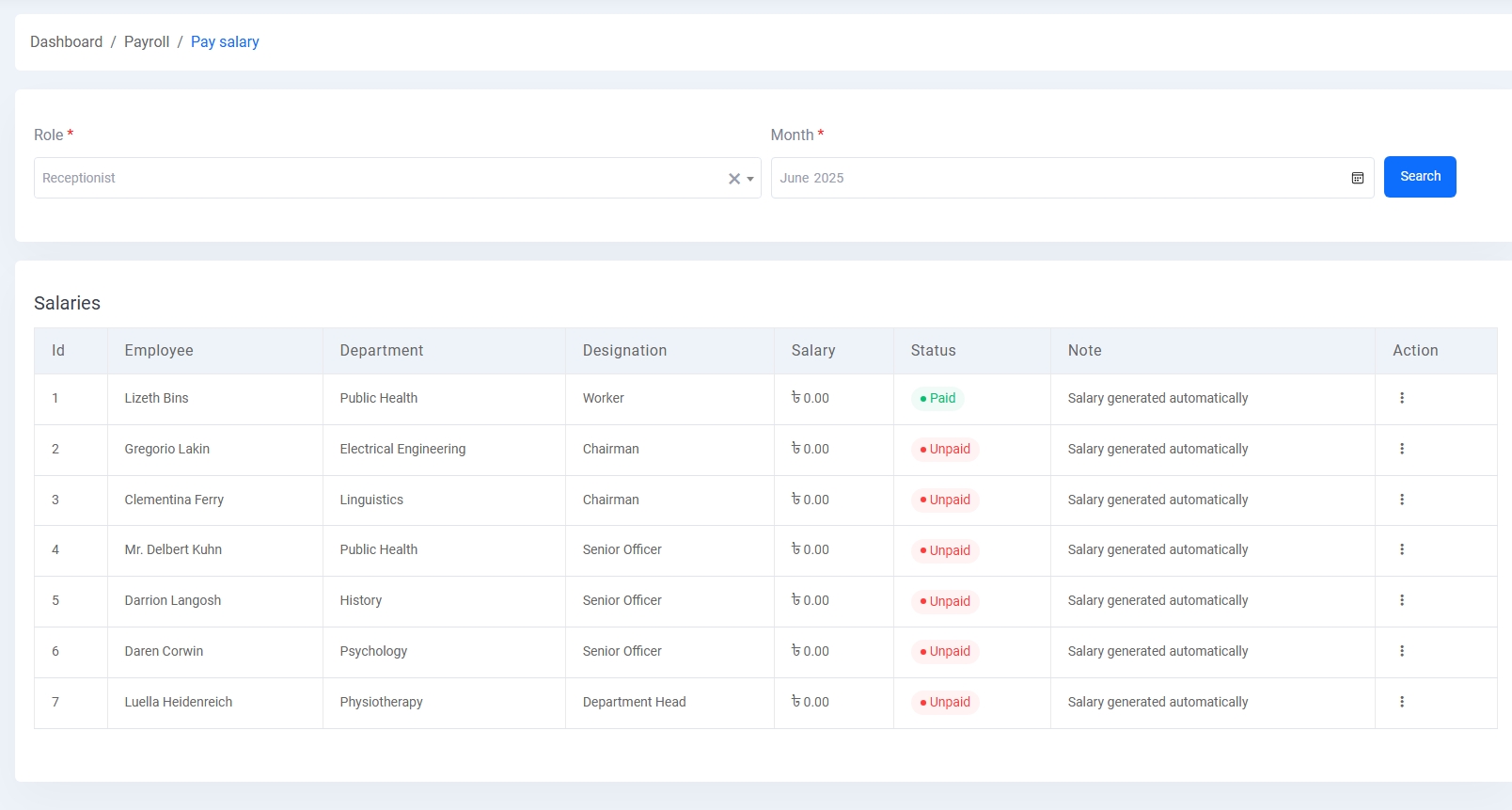Click the Paid status badge
Viewport: 1512px width, 810px height.
[x=937, y=399]
